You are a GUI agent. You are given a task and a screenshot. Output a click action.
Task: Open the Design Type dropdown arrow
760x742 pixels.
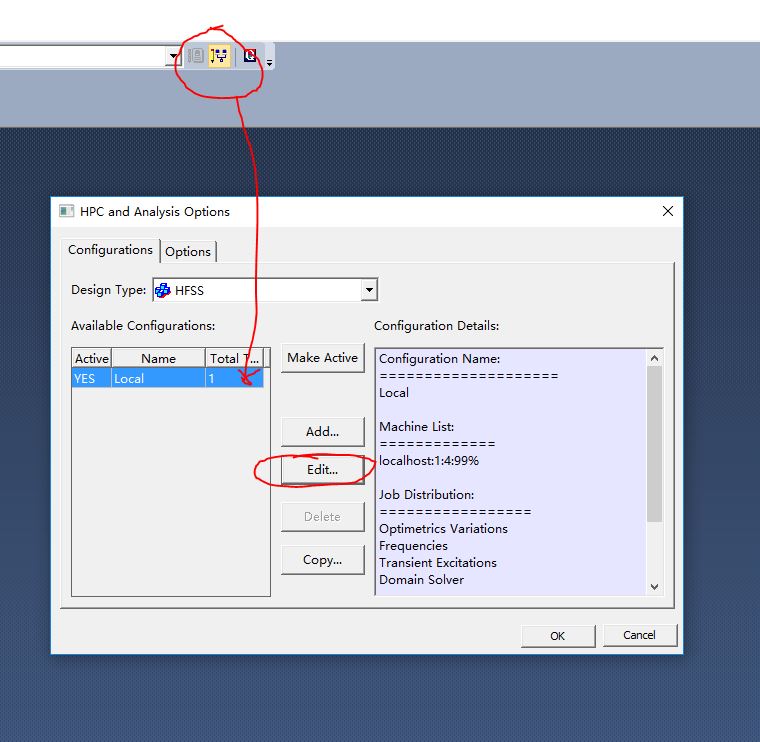[x=369, y=290]
